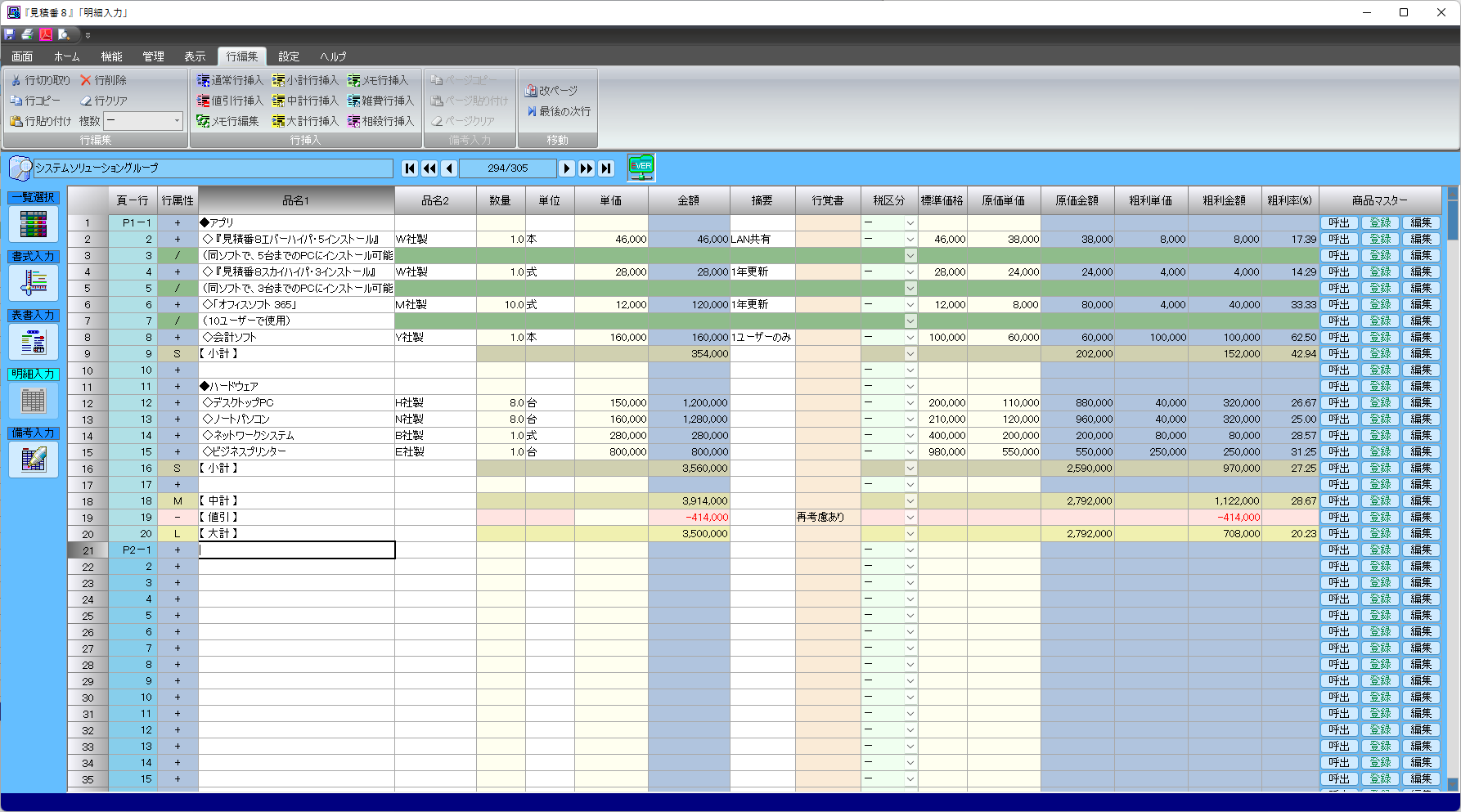The image size is (1461, 812).
Task: Jump to 最後の次行
Action: coord(559,111)
